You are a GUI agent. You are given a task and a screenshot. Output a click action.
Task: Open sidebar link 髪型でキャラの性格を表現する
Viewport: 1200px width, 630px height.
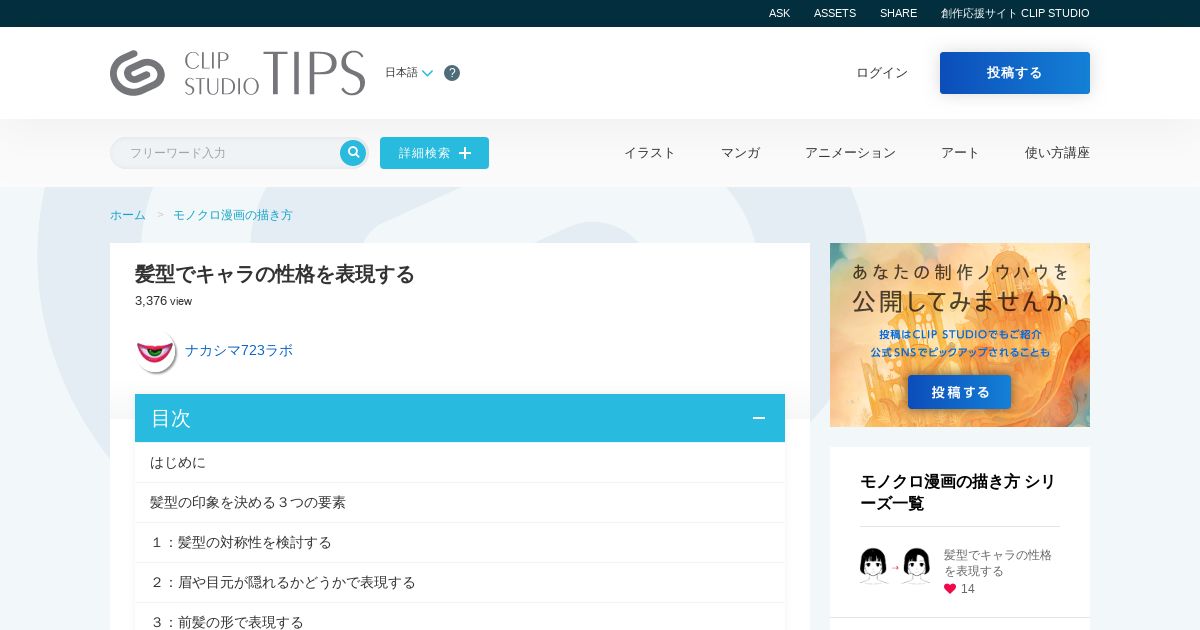coord(998,563)
